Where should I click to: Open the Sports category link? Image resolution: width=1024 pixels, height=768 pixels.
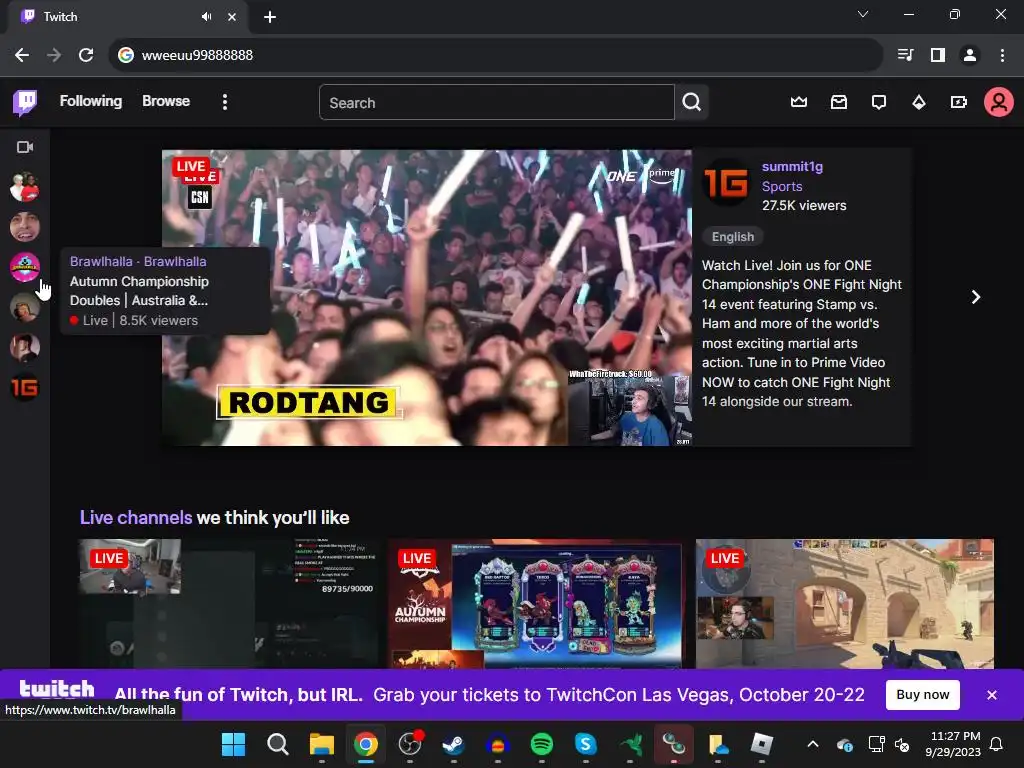782,186
